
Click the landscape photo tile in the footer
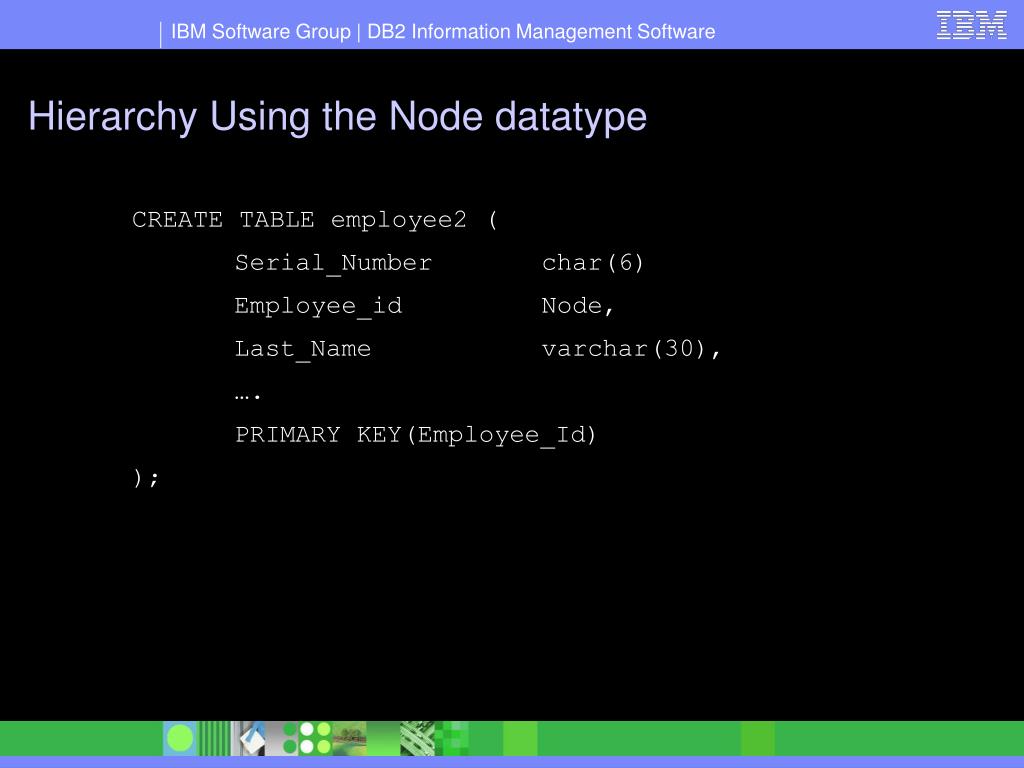(349, 739)
